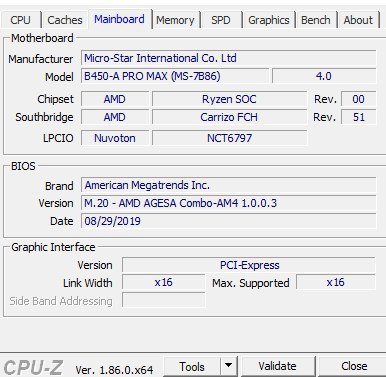
Task: Switch to the CPU tab
Action: (x=21, y=20)
